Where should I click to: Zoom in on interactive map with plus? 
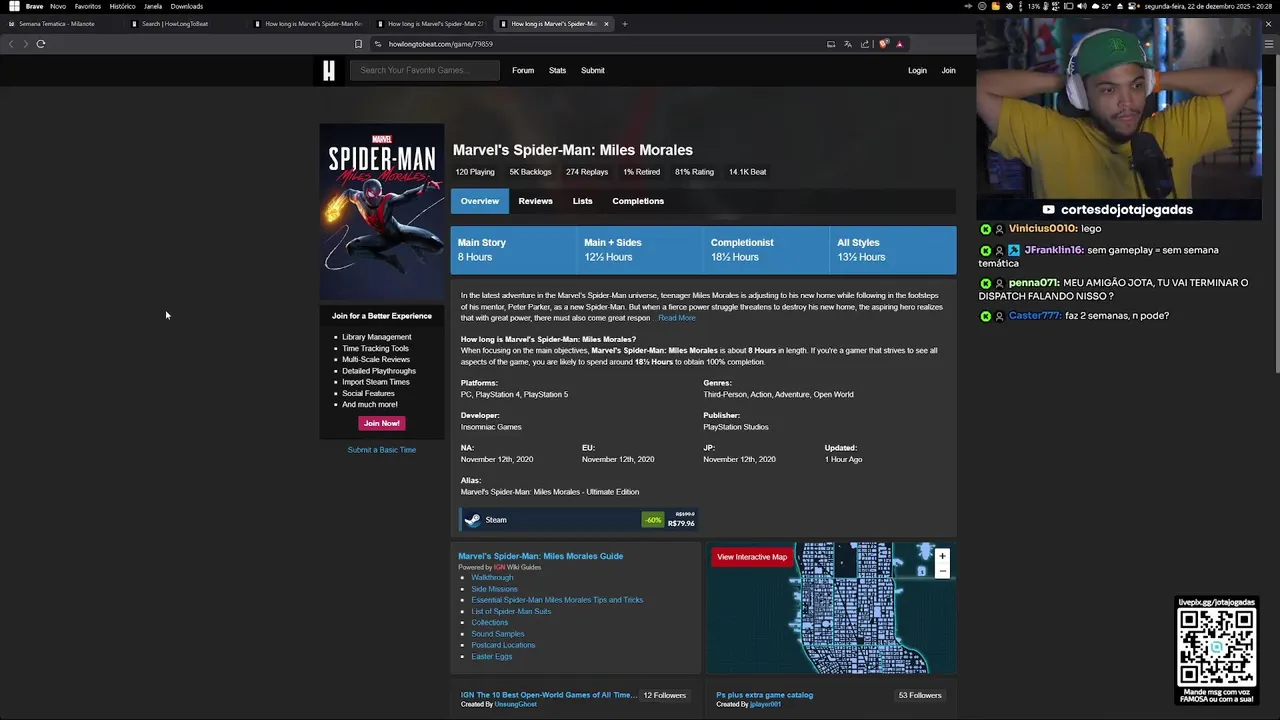click(x=942, y=556)
